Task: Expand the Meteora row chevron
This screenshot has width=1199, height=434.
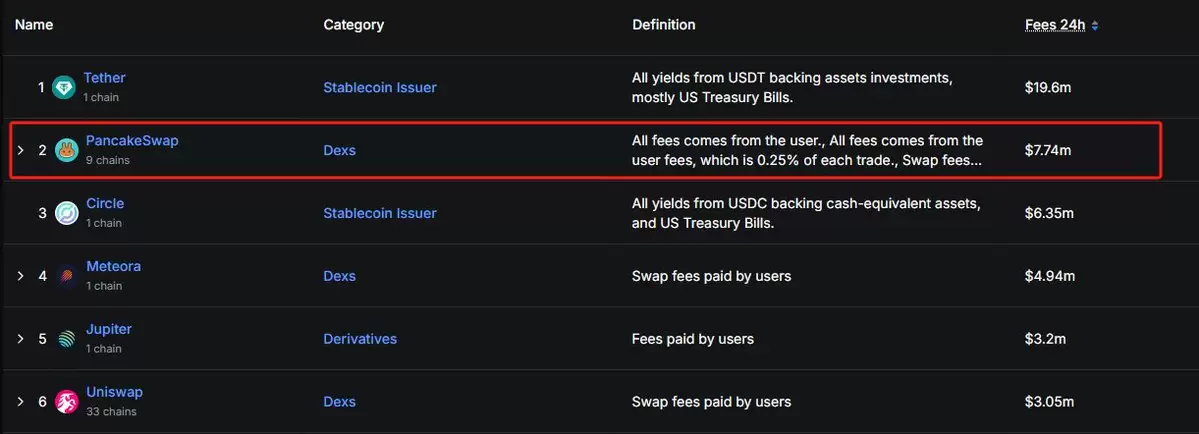Action: click(21, 276)
